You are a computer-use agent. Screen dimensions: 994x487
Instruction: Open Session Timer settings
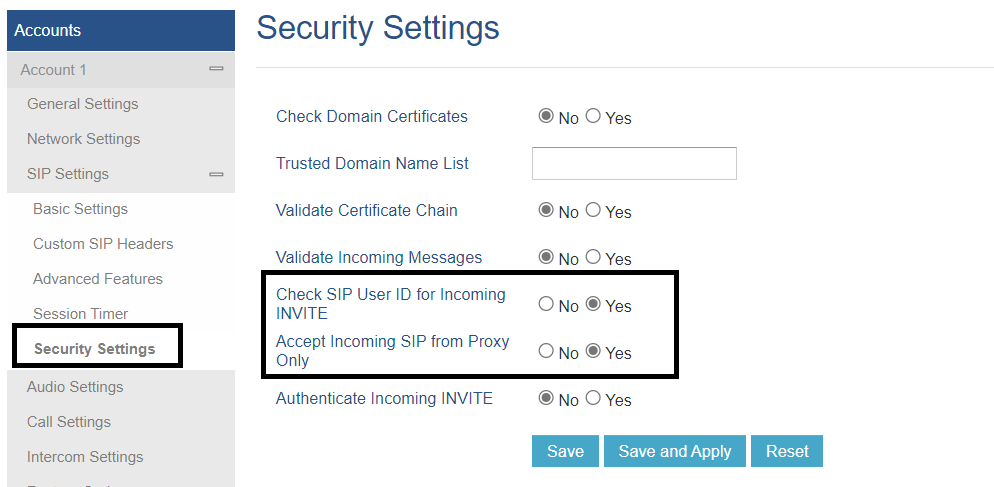click(80, 314)
